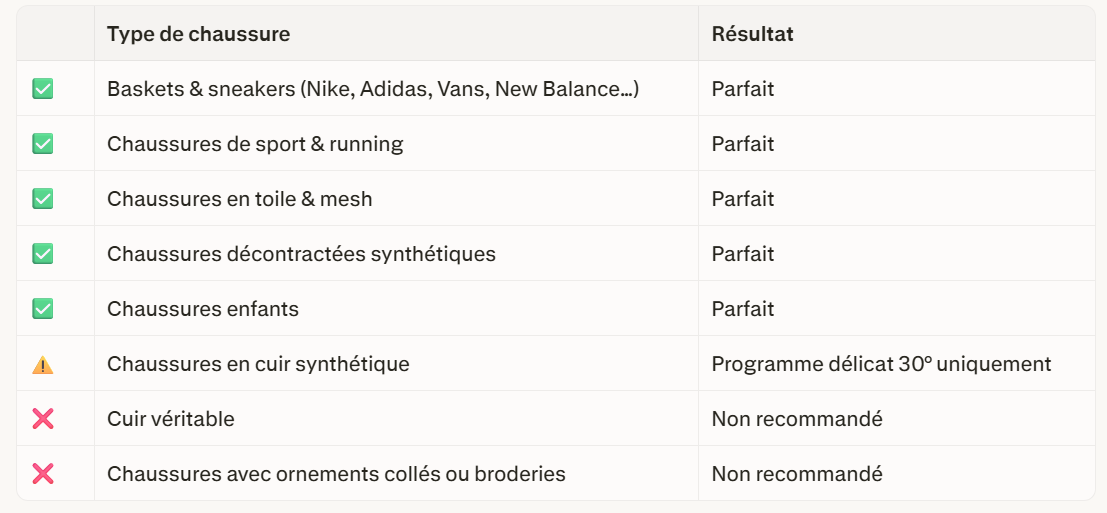Click the green checkmark beside Chaussures enfants

pos(43,309)
